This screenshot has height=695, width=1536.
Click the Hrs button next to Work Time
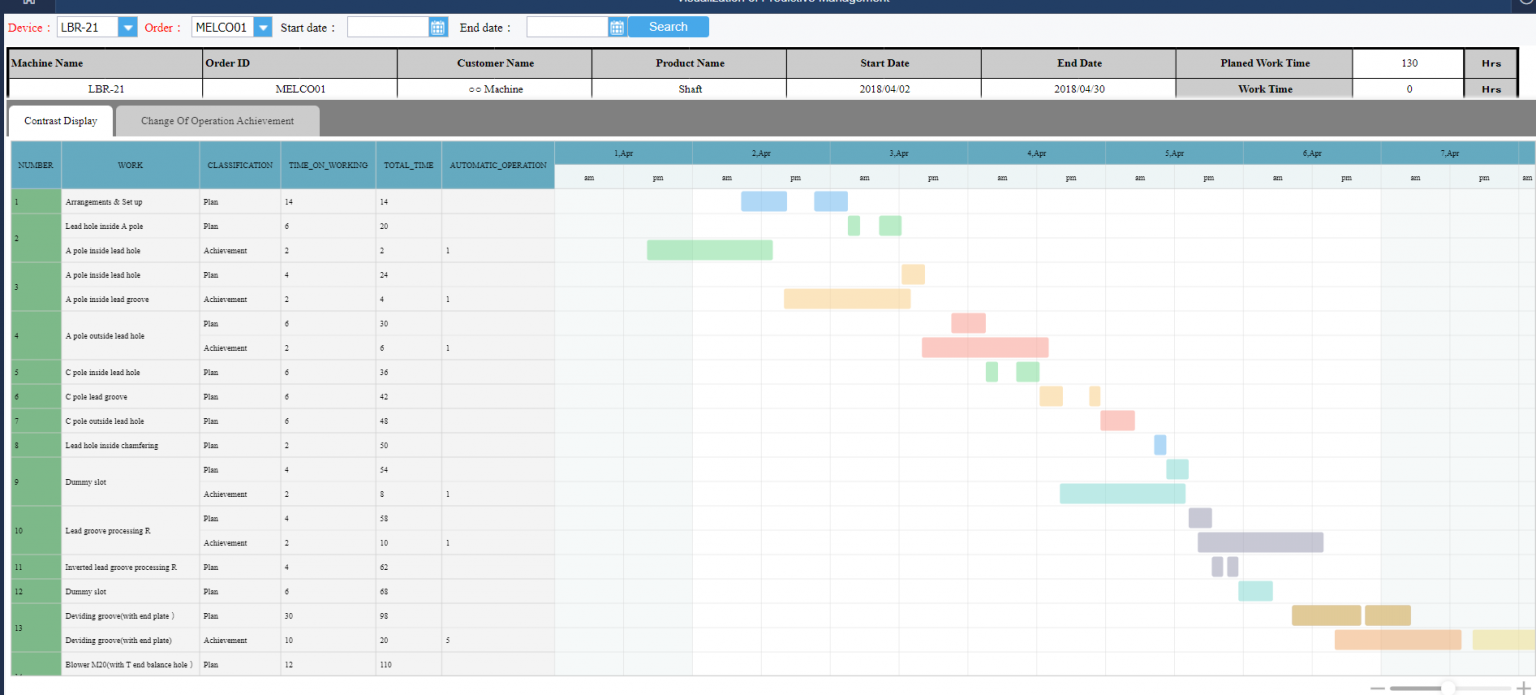tap(1491, 88)
